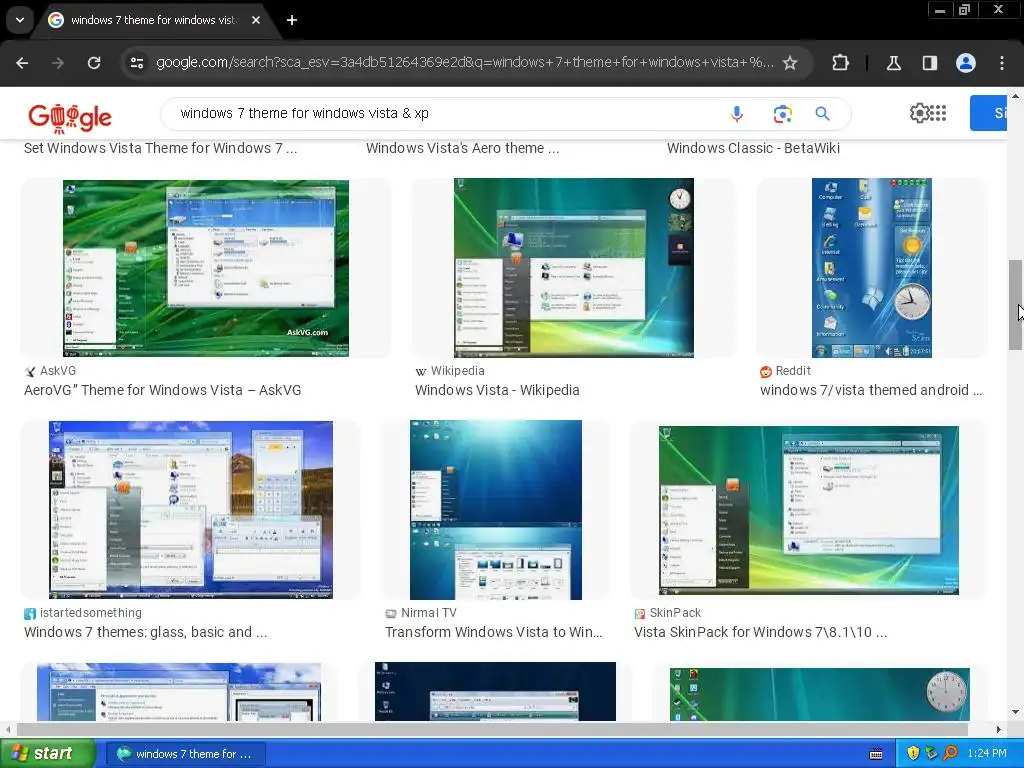Open 'AeroVG" Theme for Windows Vista – AskVG' title
The image size is (1024, 768).
coord(163,391)
